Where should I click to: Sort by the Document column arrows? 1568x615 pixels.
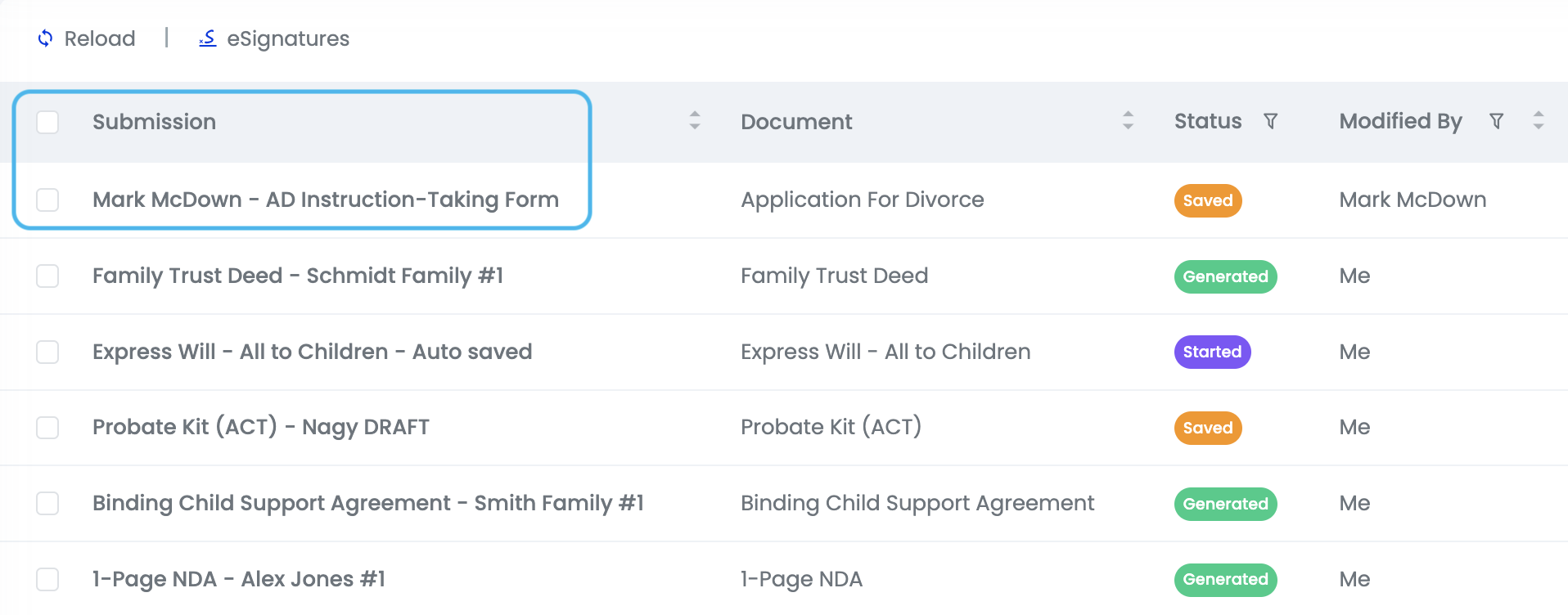pos(1128,121)
